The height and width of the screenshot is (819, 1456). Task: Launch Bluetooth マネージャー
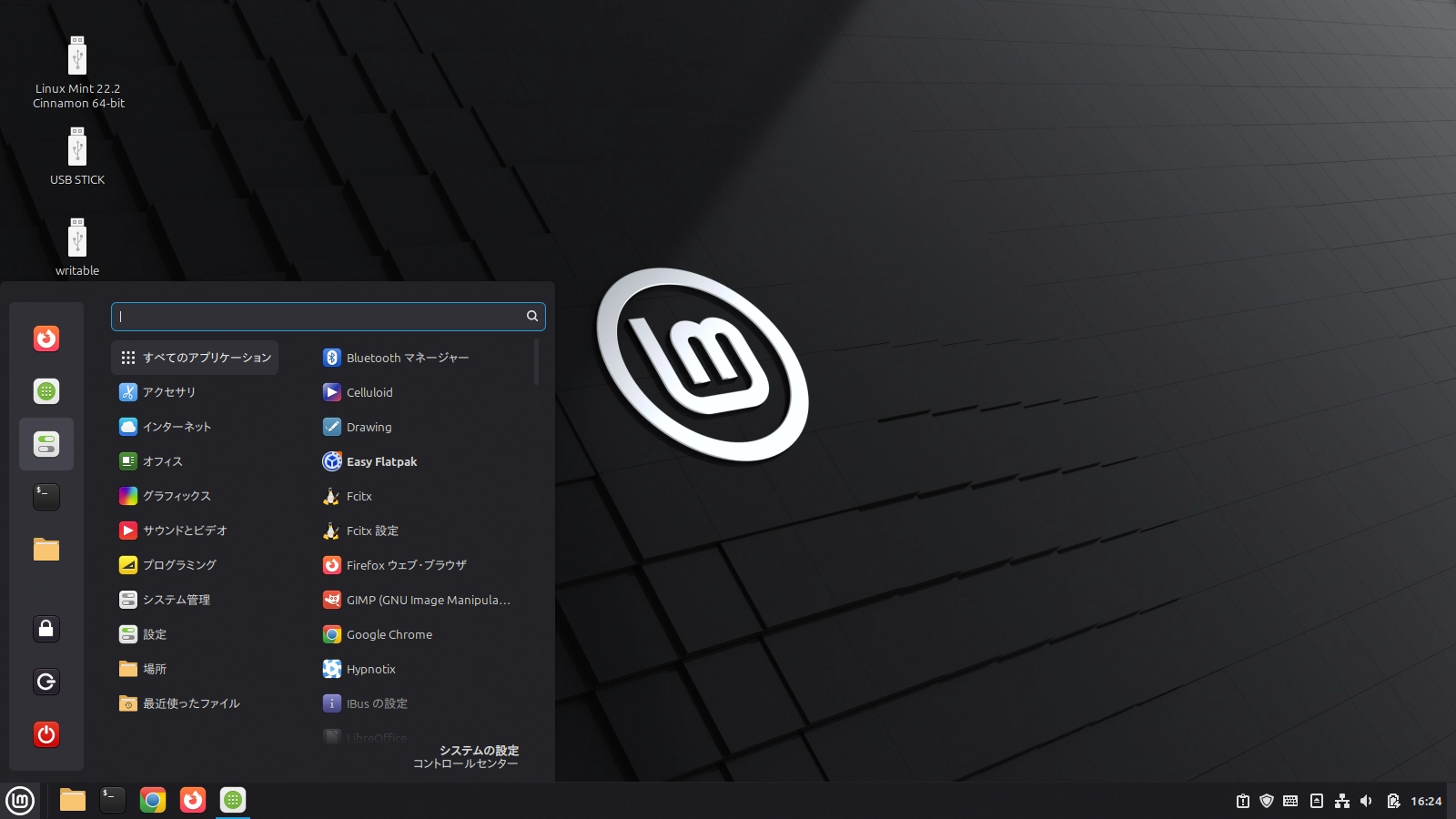coord(423,358)
